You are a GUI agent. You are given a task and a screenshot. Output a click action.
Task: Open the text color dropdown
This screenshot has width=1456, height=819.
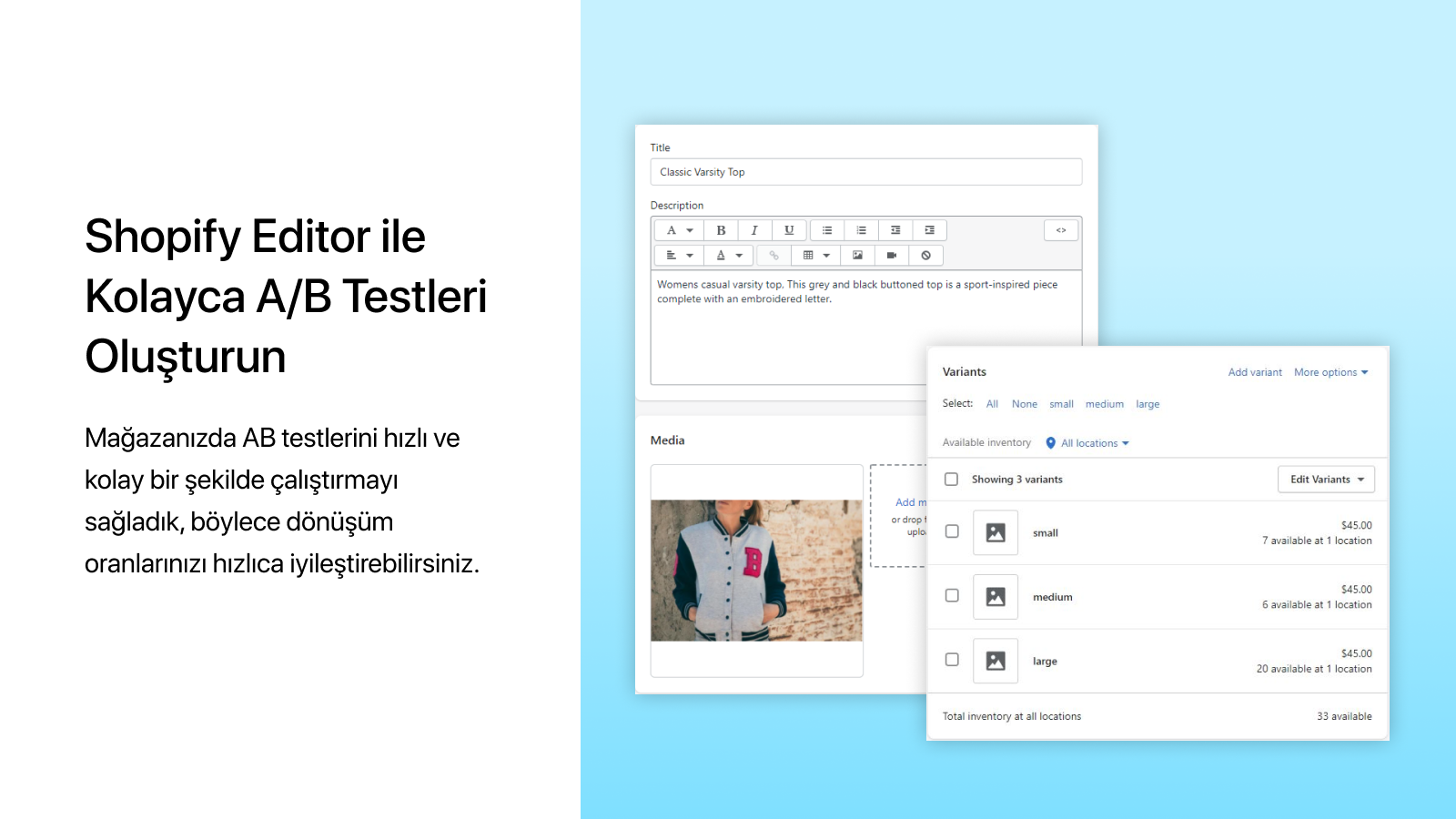(x=729, y=256)
